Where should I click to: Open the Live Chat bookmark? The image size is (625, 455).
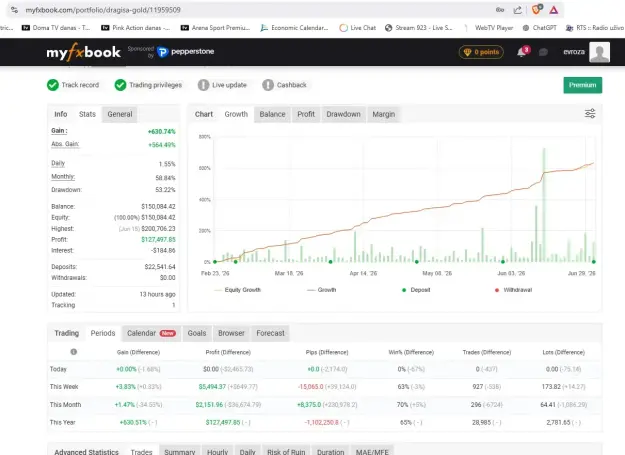[358, 28]
